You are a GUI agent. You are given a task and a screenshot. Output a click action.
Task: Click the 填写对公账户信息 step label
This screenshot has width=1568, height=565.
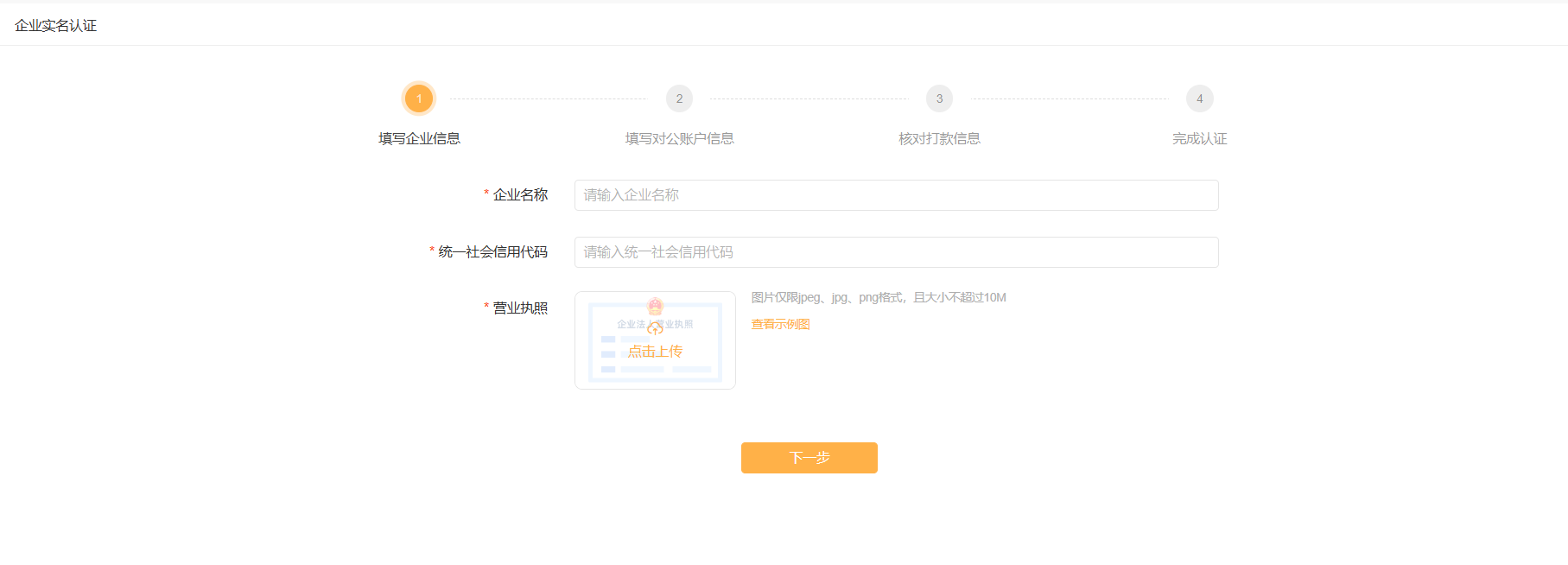pyautogui.click(x=679, y=139)
